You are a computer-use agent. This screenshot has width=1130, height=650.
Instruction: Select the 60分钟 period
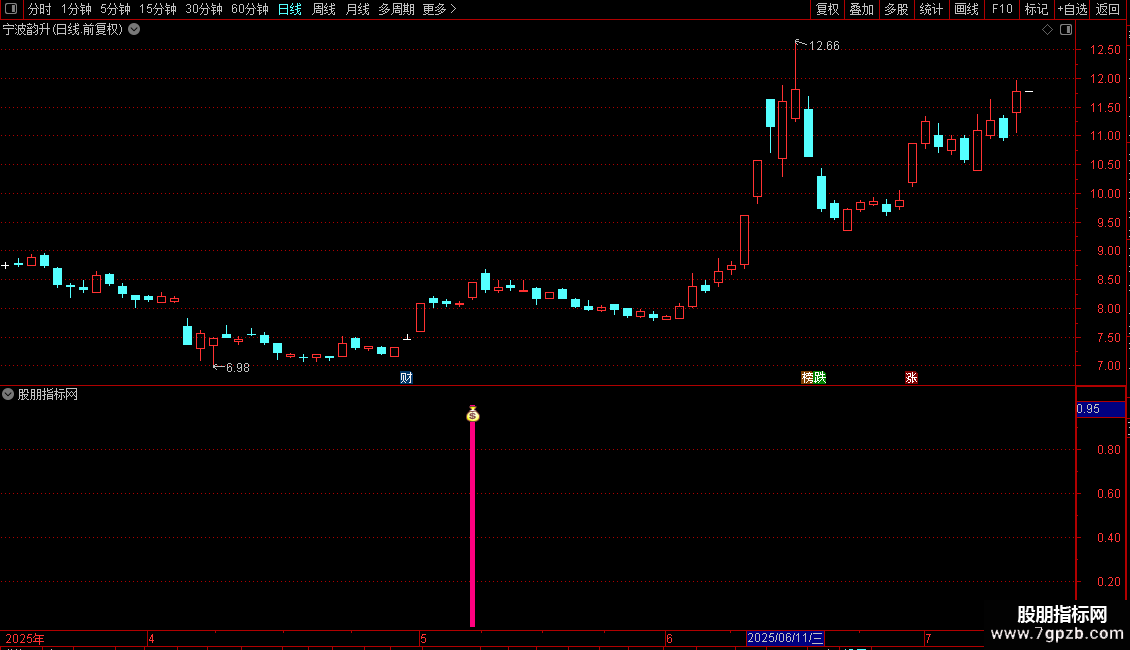click(250, 9)
